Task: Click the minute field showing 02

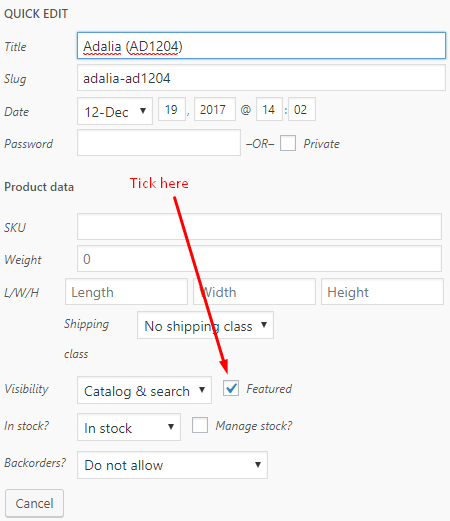Action: [x=302, y=109]
